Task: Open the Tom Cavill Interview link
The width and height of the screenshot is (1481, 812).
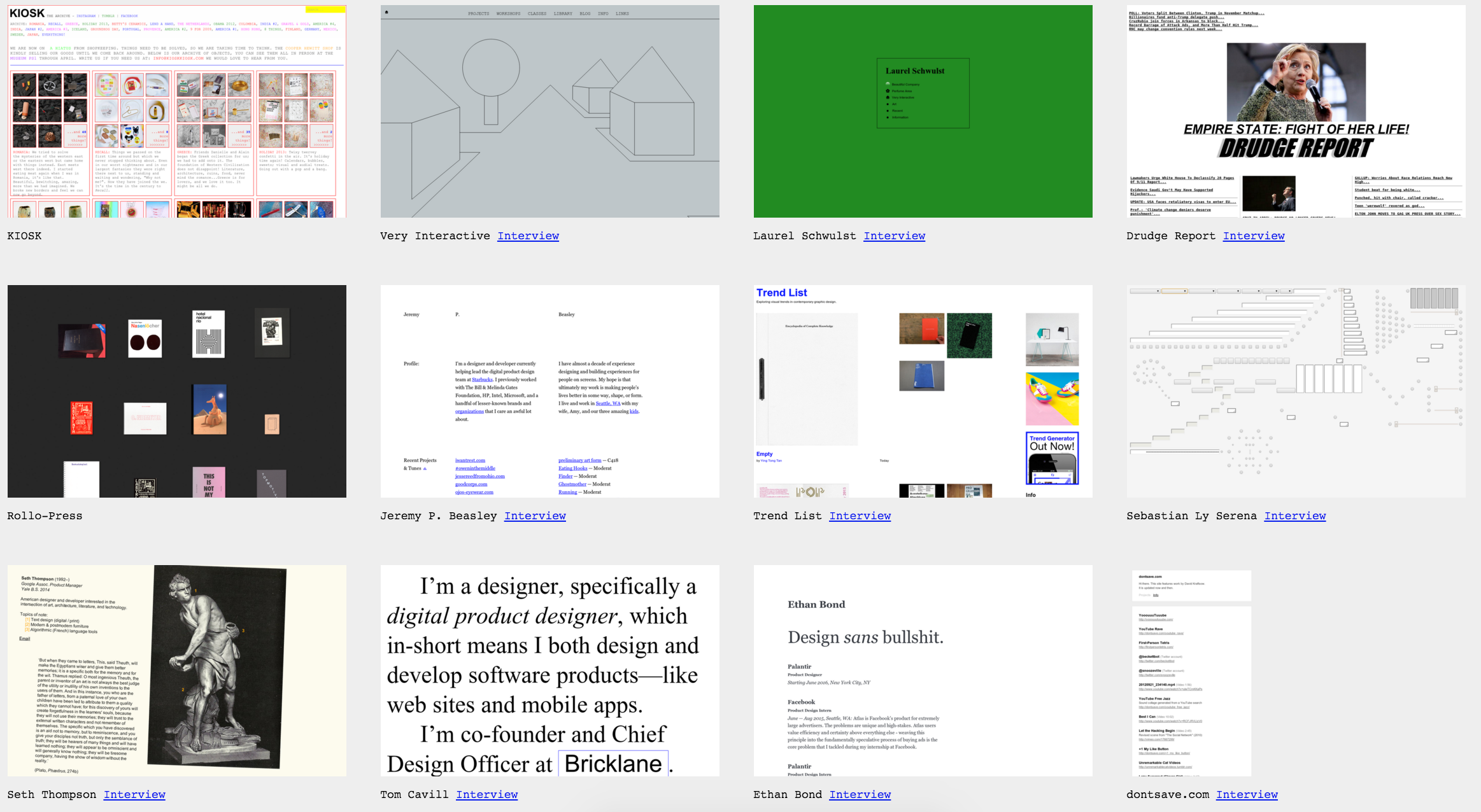Action: [x=487, y=794]
